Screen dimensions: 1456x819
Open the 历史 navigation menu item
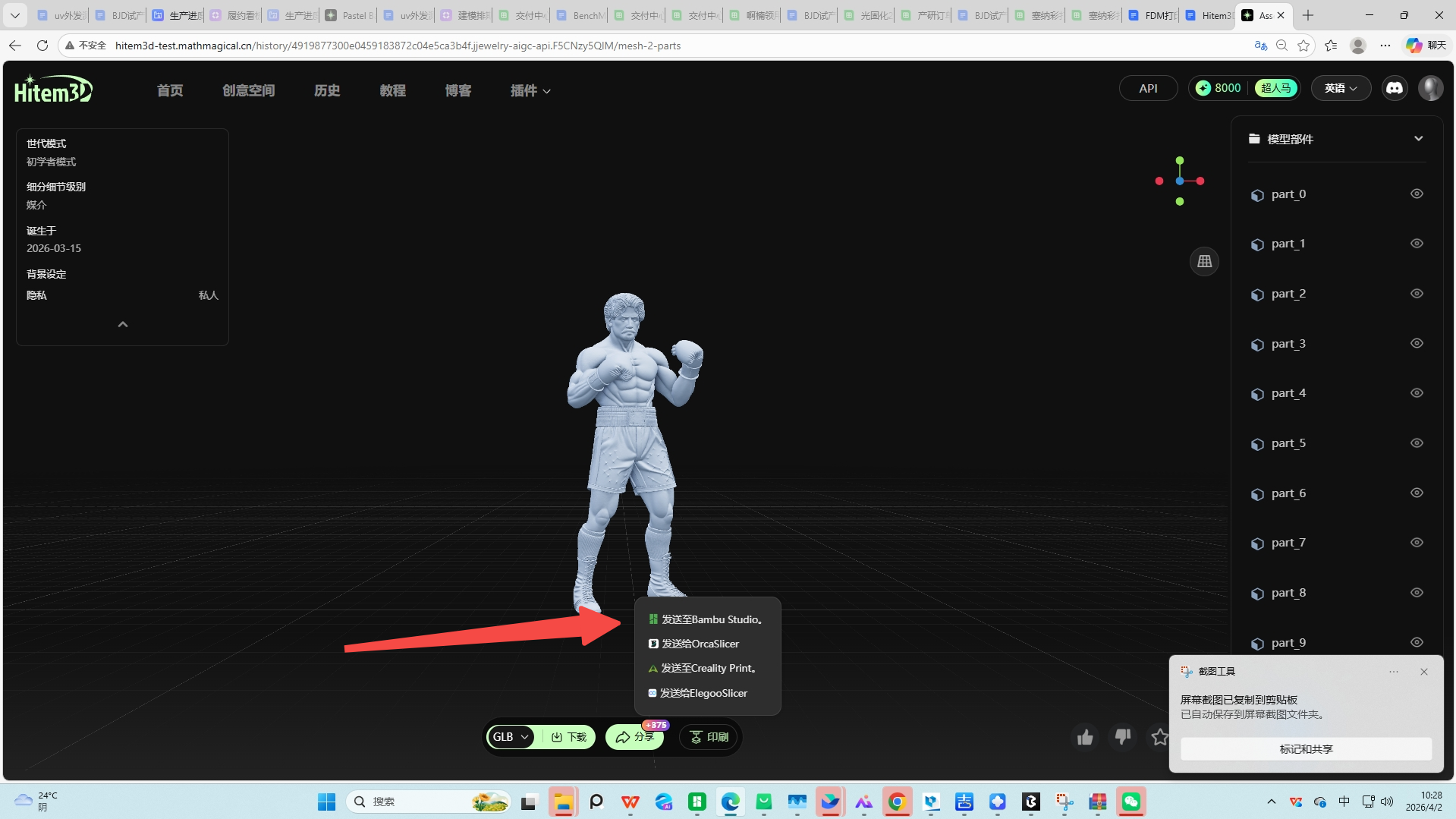(327, 90)
